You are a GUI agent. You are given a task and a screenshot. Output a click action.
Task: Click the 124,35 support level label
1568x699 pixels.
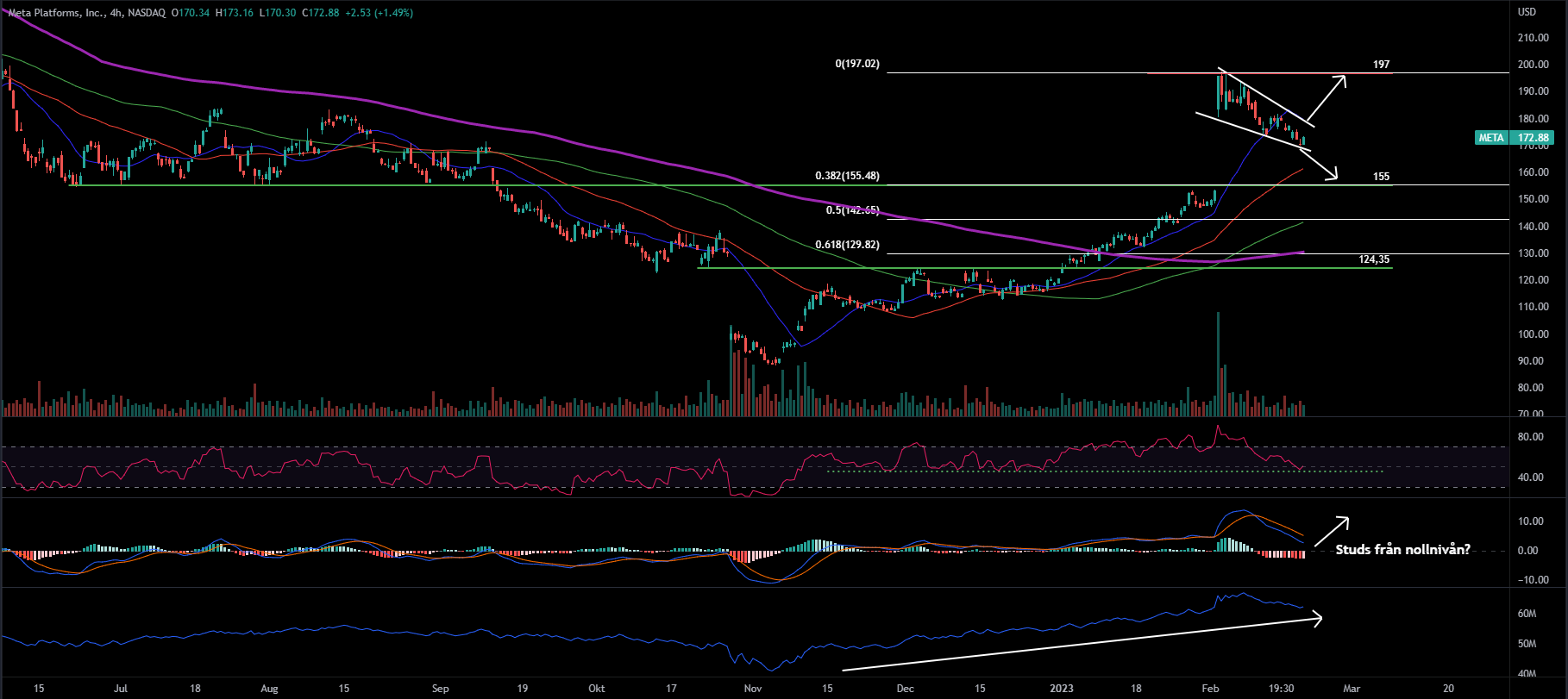1374,260
